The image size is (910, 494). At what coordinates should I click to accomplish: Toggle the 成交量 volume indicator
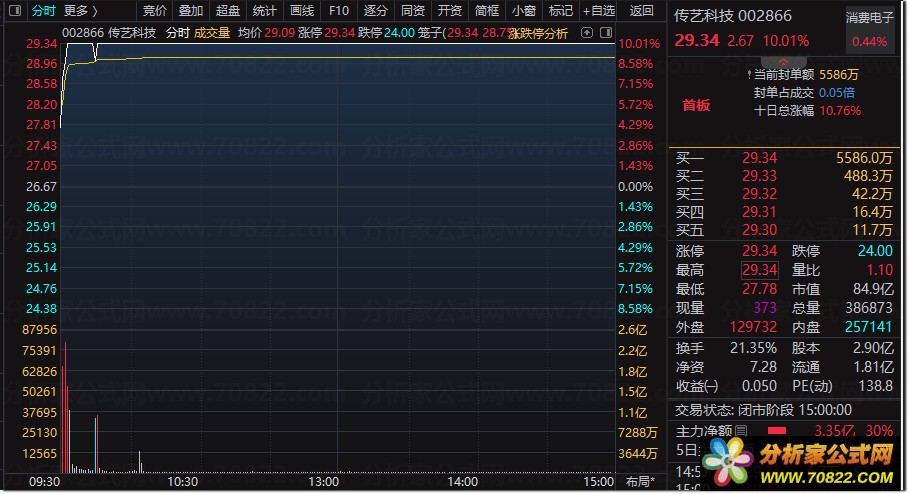coord(212,33)
